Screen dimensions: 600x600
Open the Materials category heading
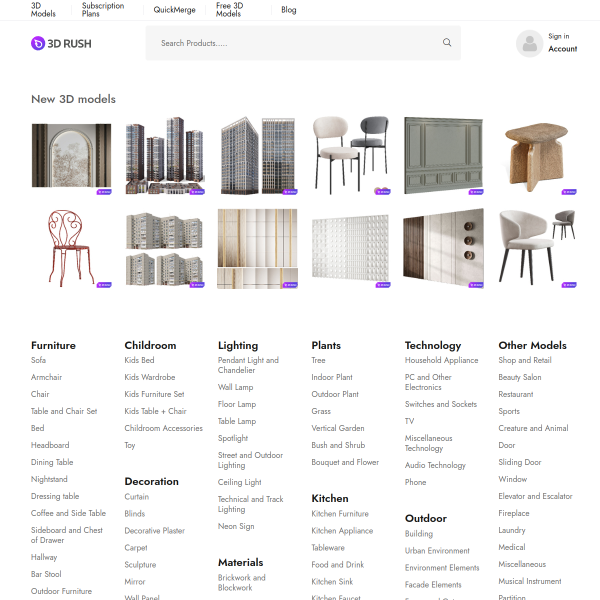pyautogui.click(x=241, y=562)
